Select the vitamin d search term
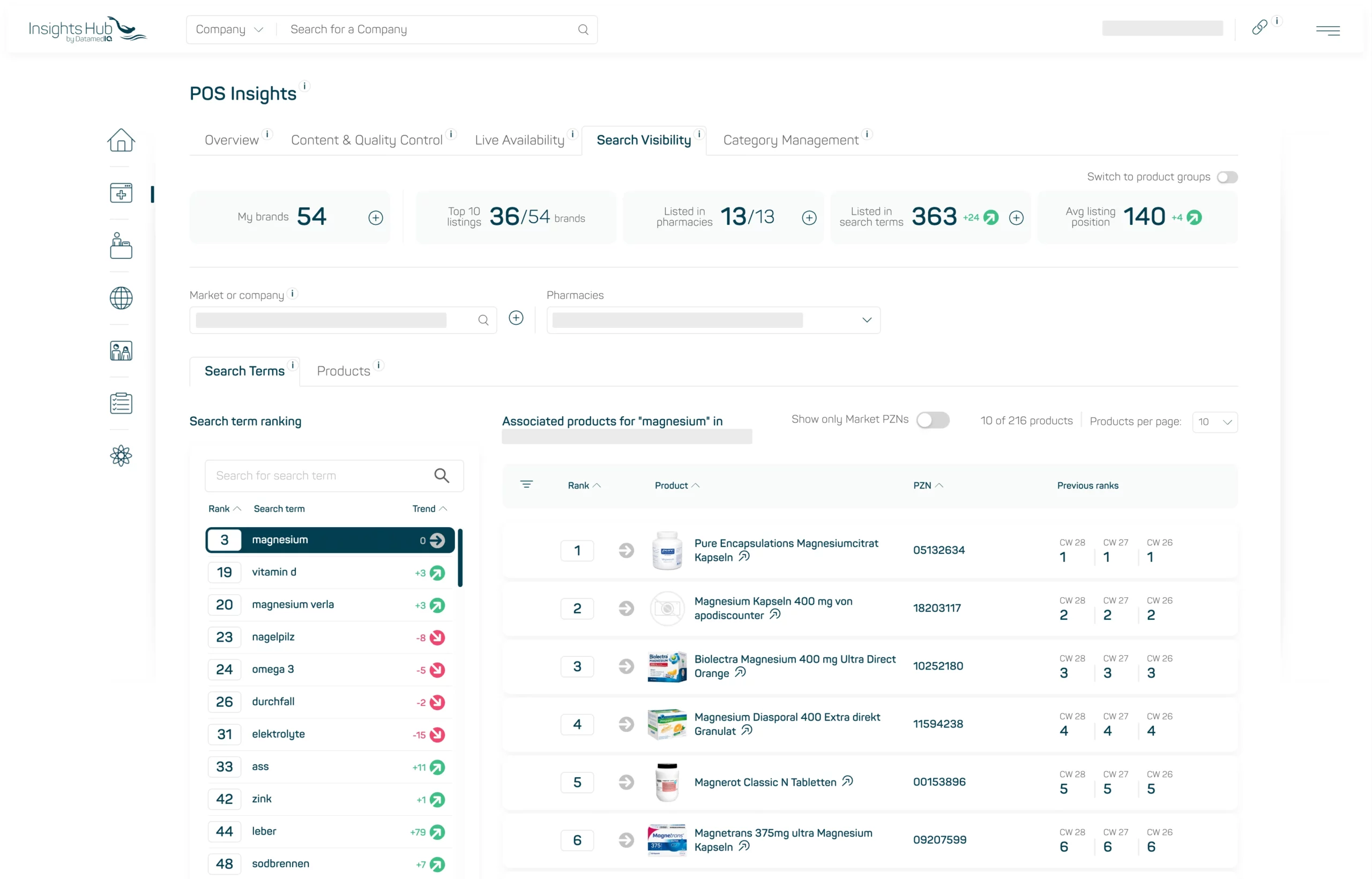 tap(330, 572)
